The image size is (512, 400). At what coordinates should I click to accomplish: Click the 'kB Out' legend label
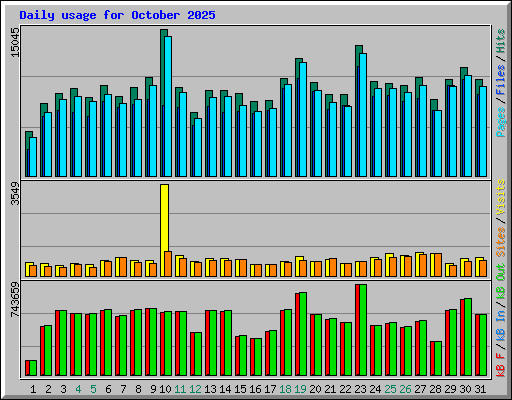(x=500, y=282)
